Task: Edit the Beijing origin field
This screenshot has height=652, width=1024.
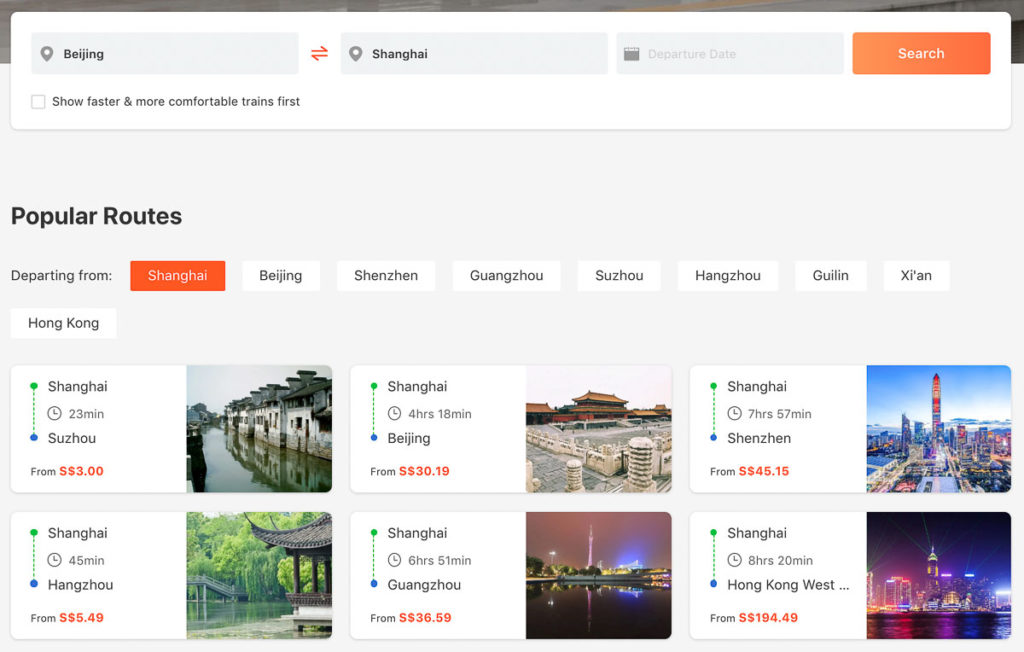Action: point(165,54)
